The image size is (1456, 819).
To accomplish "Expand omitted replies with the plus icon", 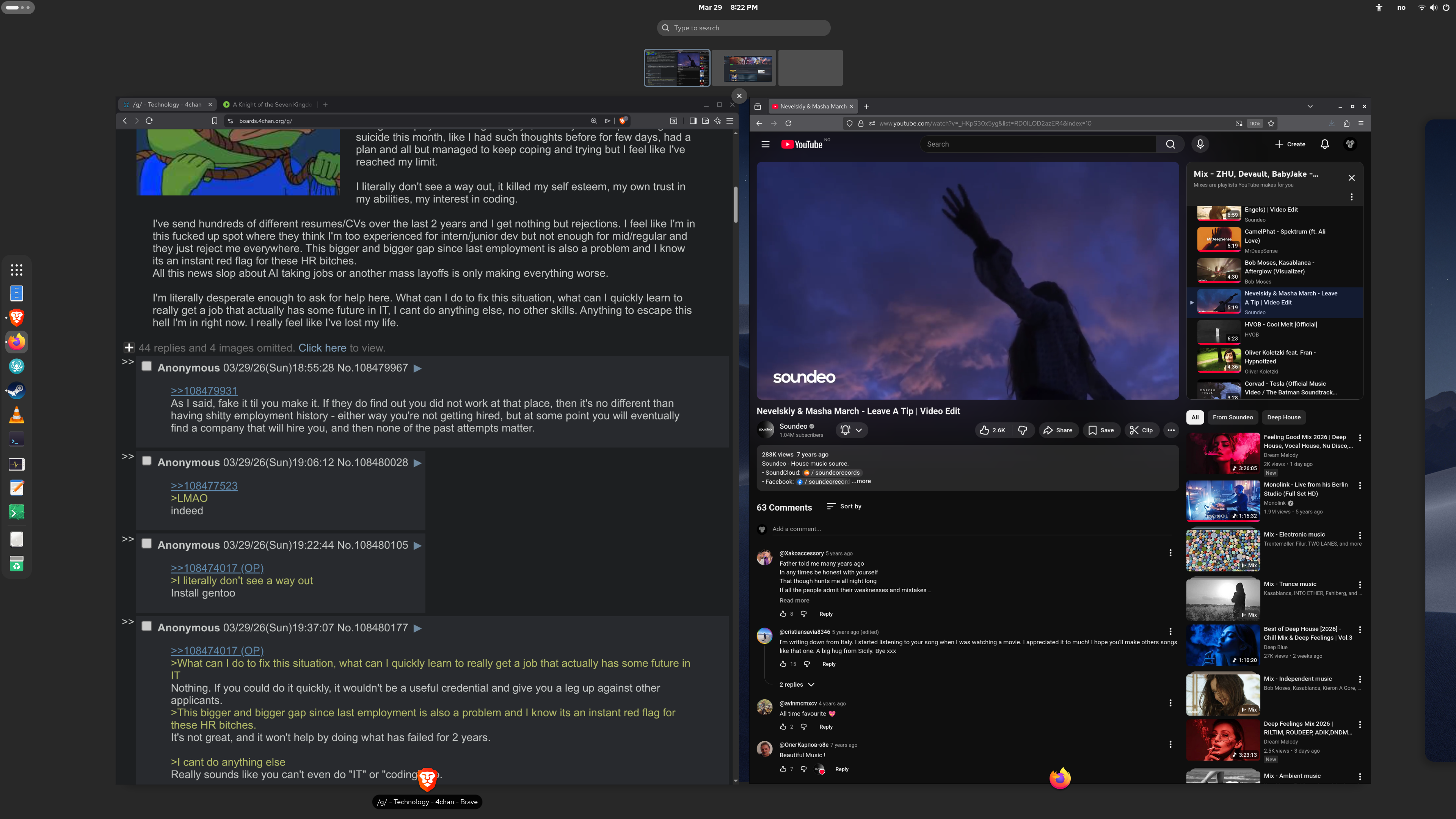I will coord(129,348).
